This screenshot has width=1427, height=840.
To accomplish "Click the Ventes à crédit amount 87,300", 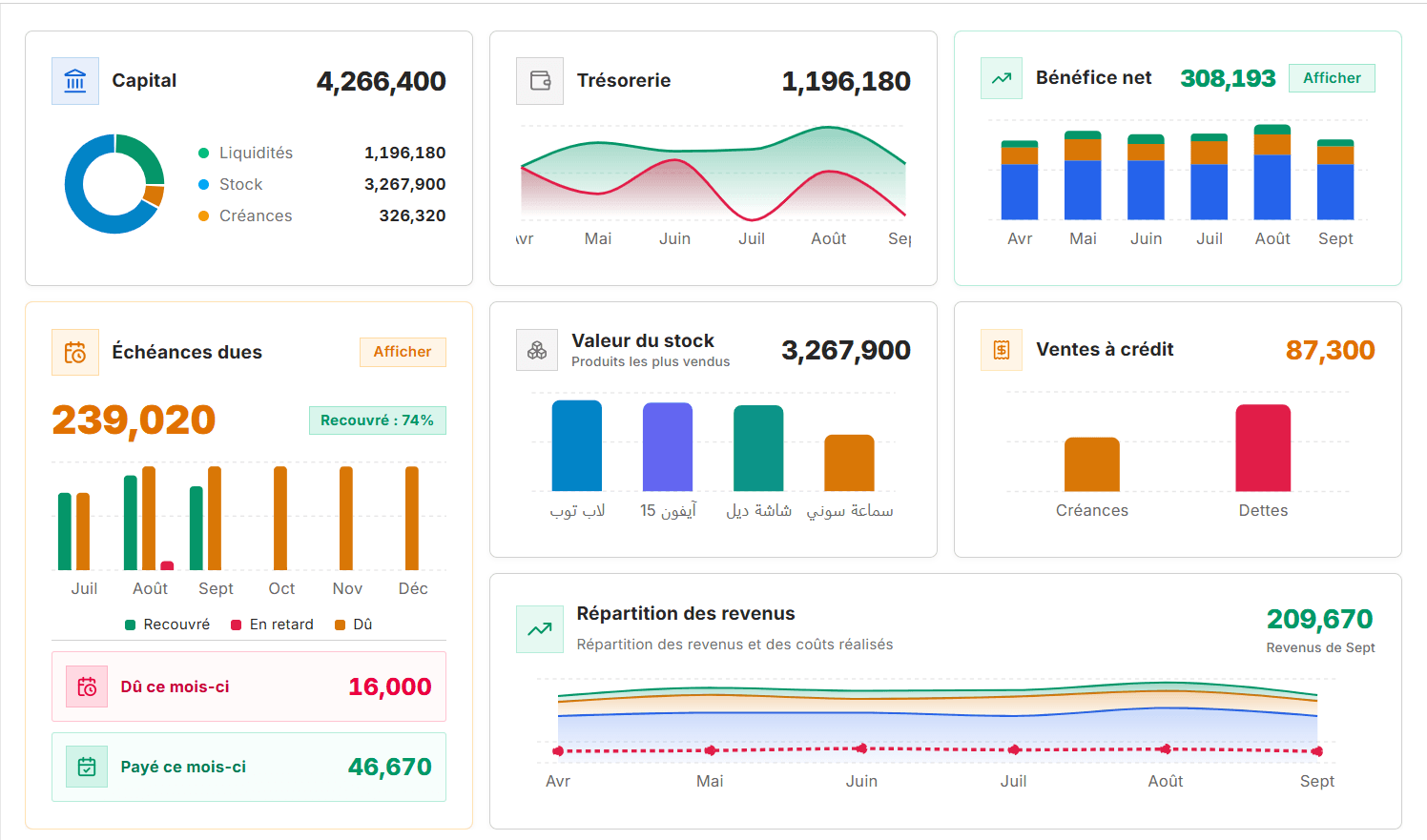I will [x=1331, y=351].
